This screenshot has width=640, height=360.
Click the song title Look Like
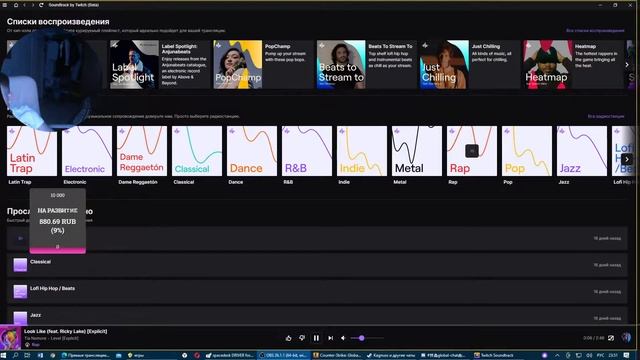65,331
